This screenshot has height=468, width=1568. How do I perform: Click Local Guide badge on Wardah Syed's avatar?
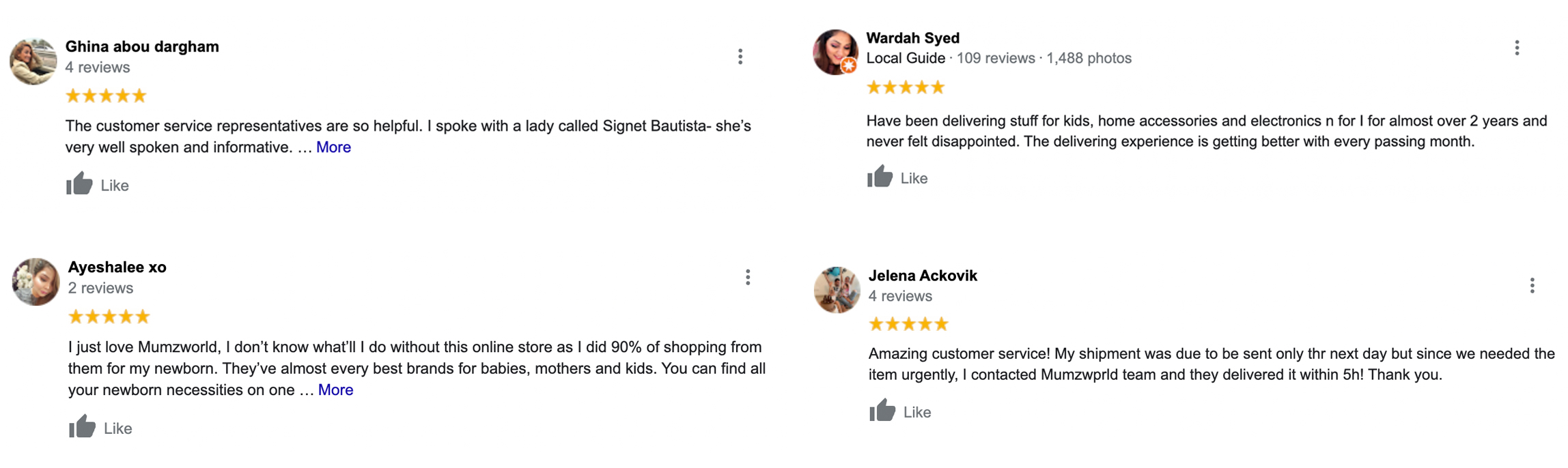tap(849, 65)
